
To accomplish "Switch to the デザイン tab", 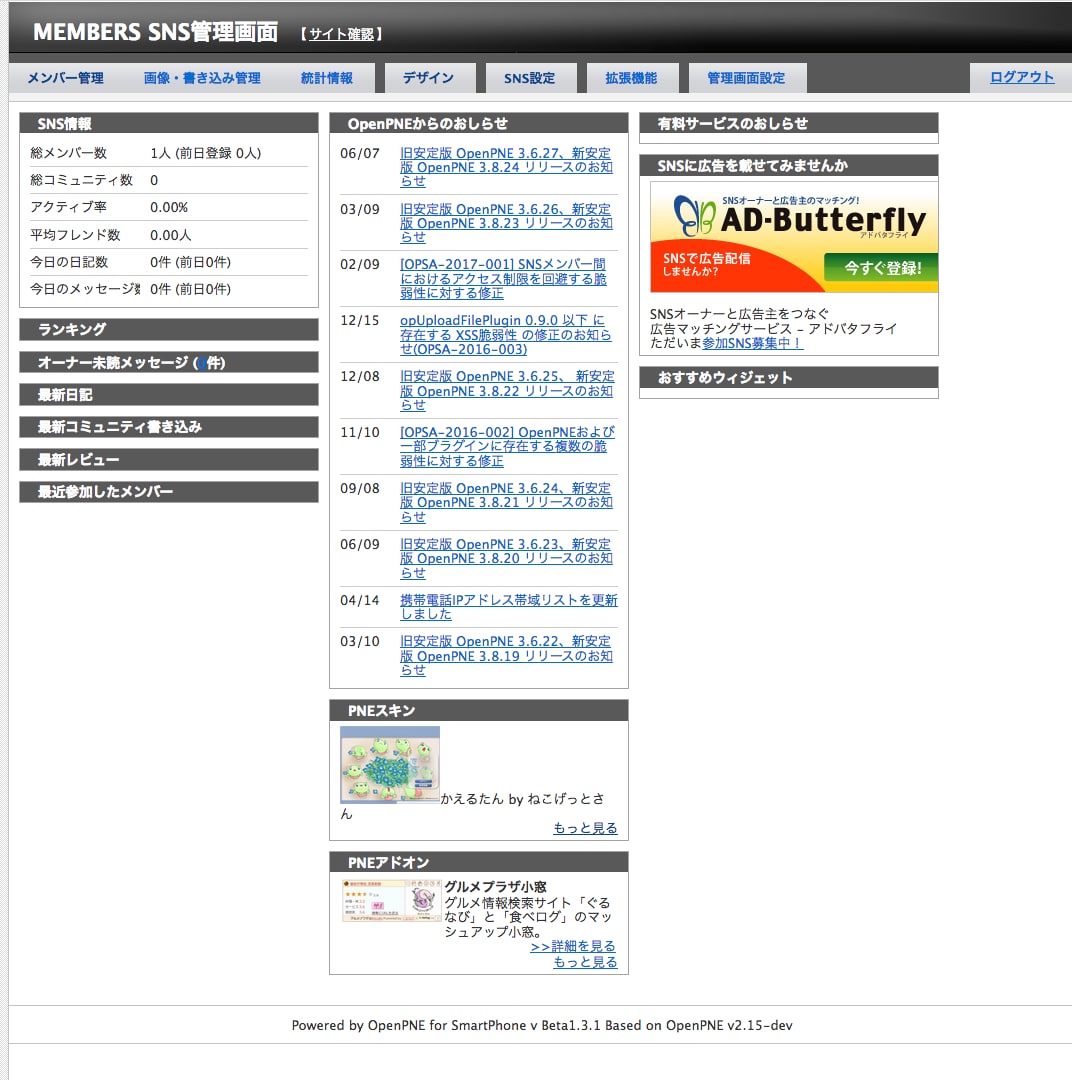I will coord(429,78).
